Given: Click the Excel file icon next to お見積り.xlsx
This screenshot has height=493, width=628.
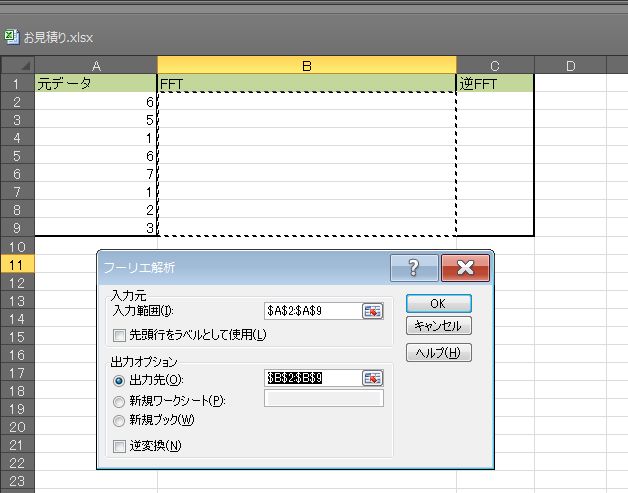Looking at the screenshot, I should pos(11,36).
